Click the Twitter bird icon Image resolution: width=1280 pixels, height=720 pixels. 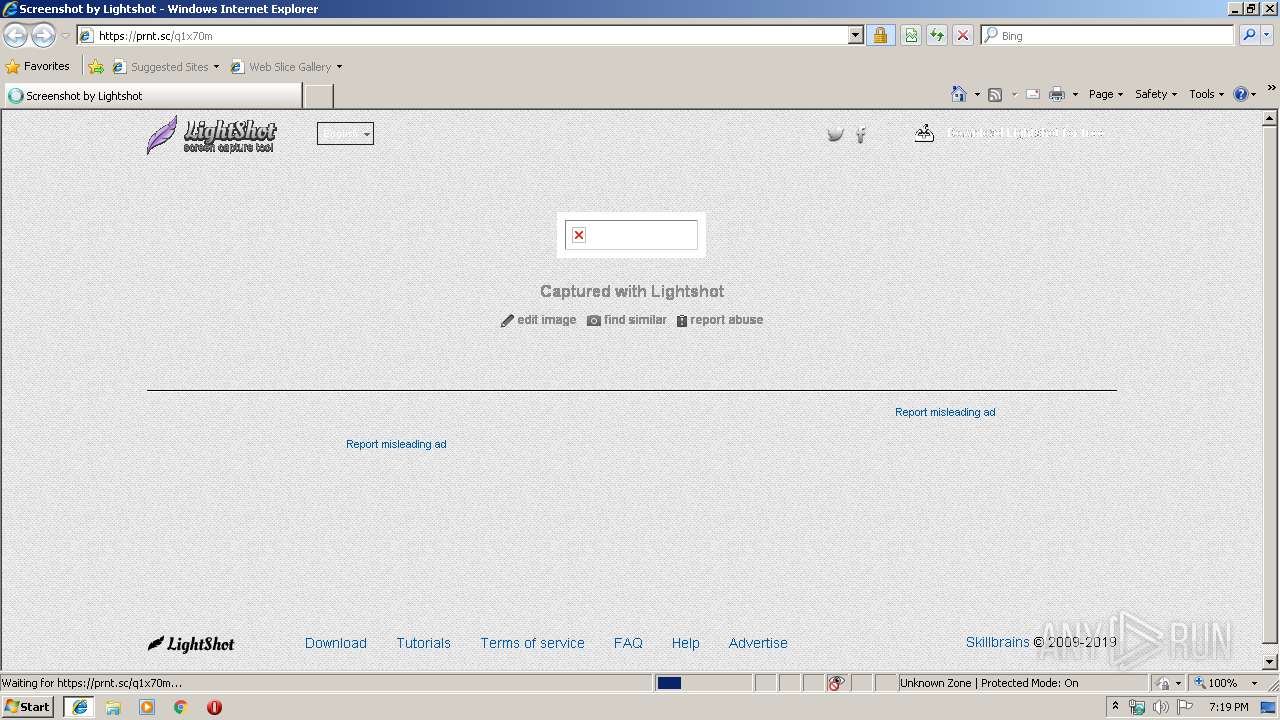[835, 134]
